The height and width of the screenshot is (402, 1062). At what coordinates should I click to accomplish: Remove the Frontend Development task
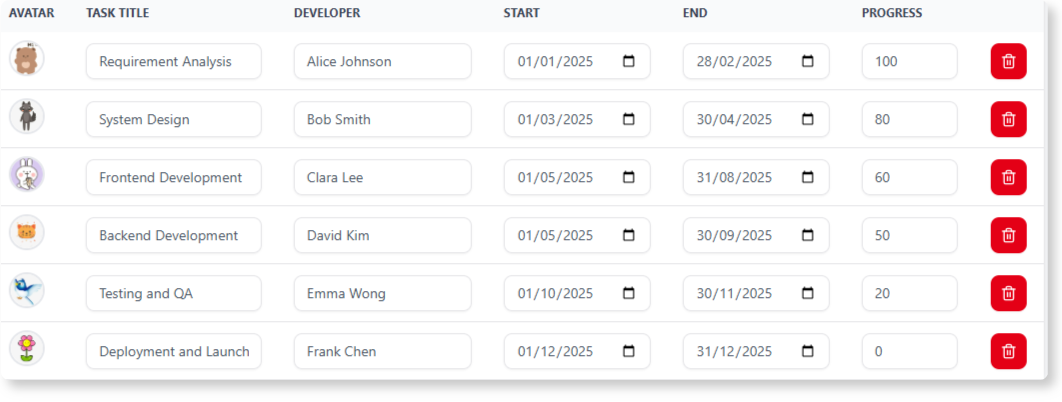(1008, 177)
